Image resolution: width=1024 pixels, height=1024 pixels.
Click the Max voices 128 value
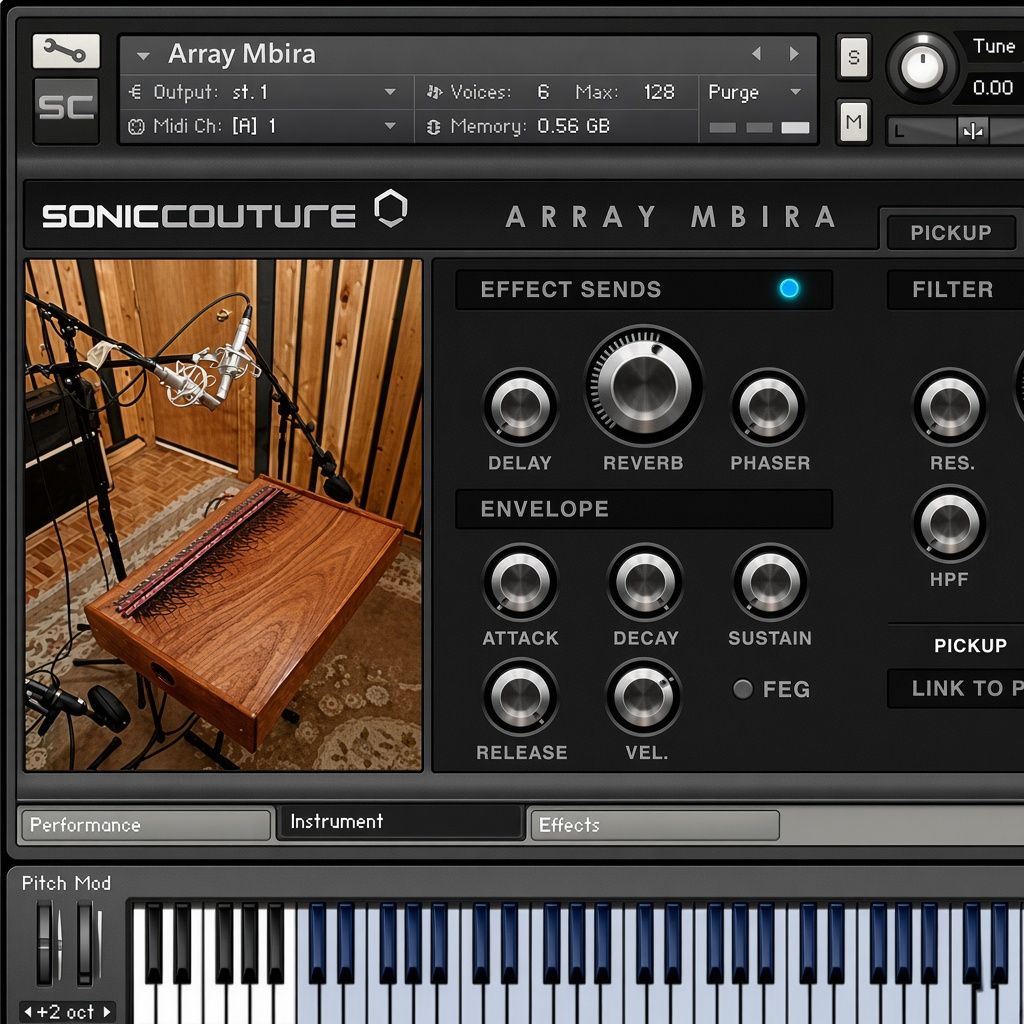[x=659, y=92]
